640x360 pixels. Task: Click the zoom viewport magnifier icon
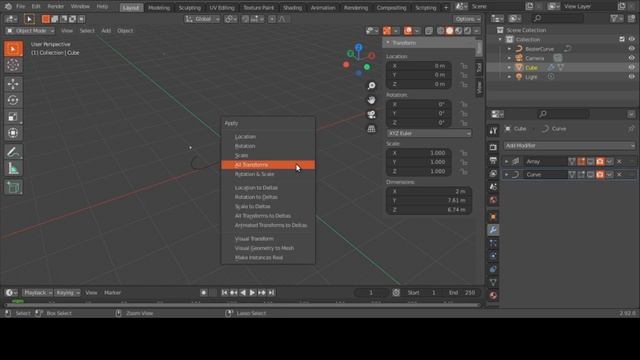point(371,86)
